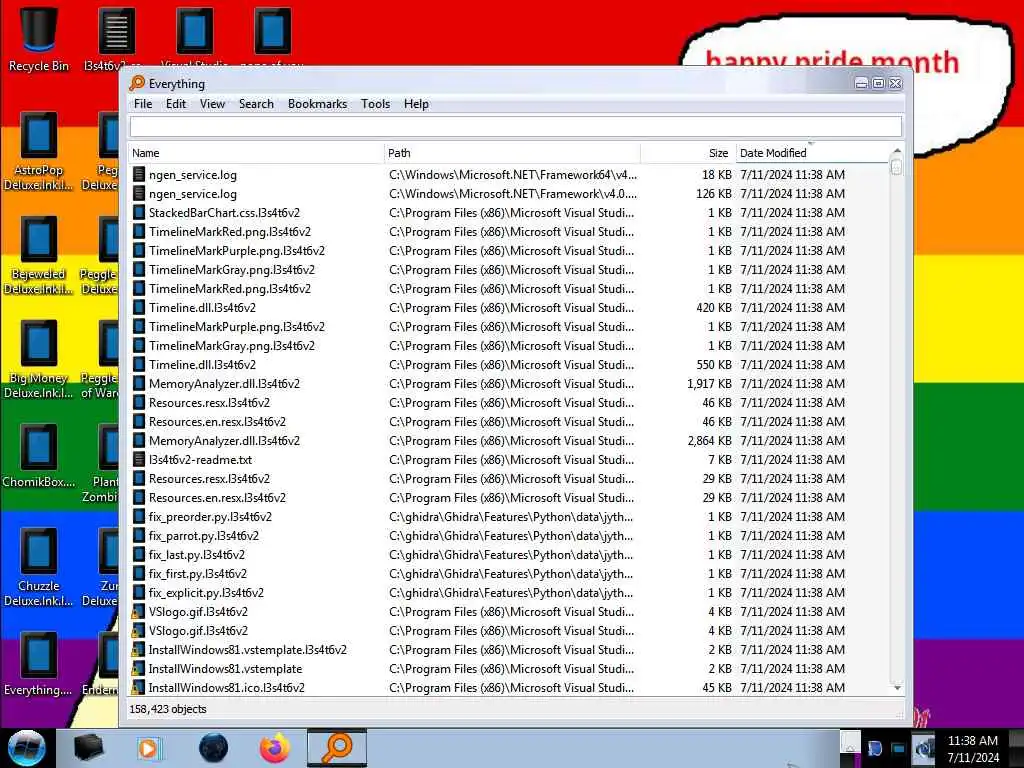The width and height of the screenshot is (1024, 768).
Task: Click the vertical scrollbar thumb in results
Action: [897, 167]
